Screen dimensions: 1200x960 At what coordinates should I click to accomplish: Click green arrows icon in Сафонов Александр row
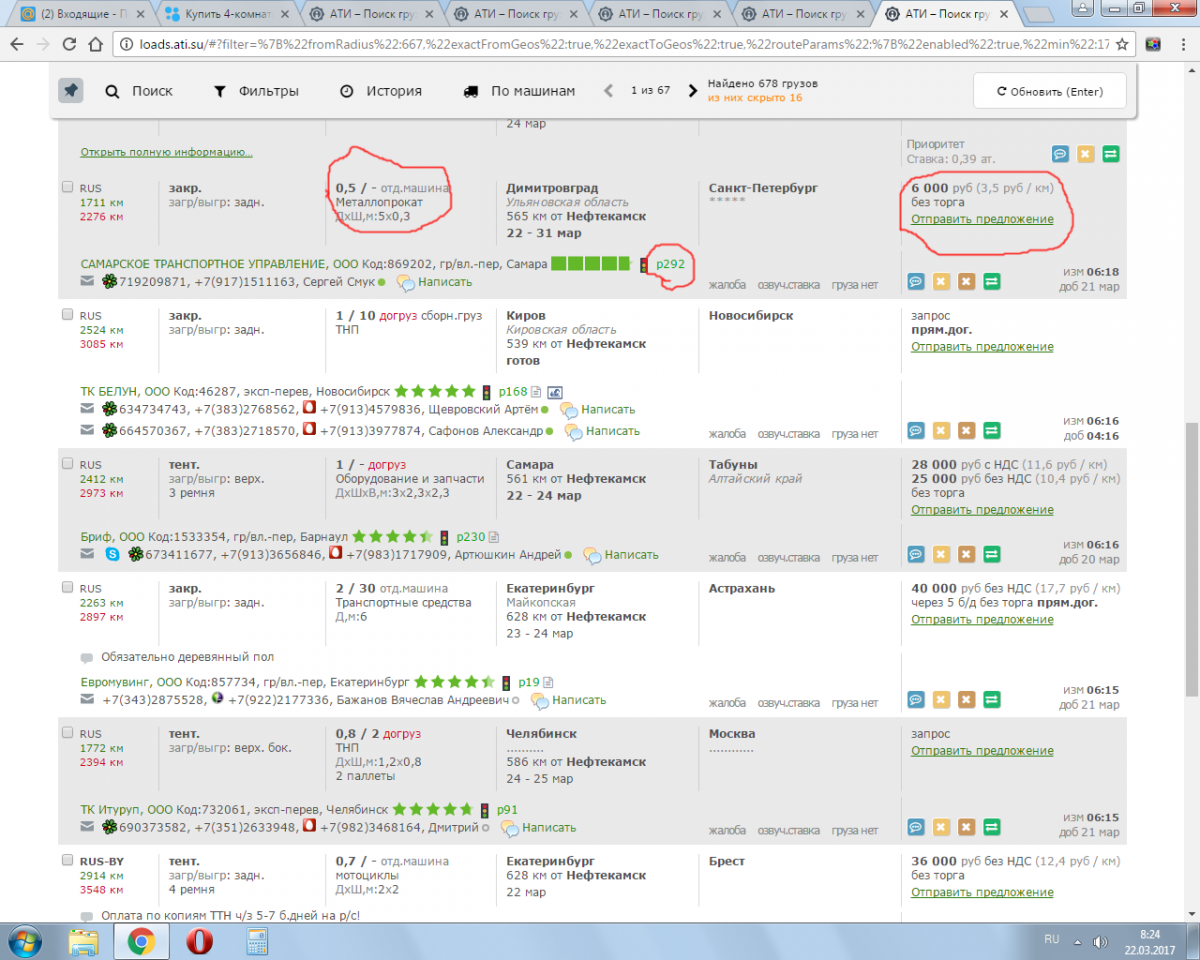(991, 430)
